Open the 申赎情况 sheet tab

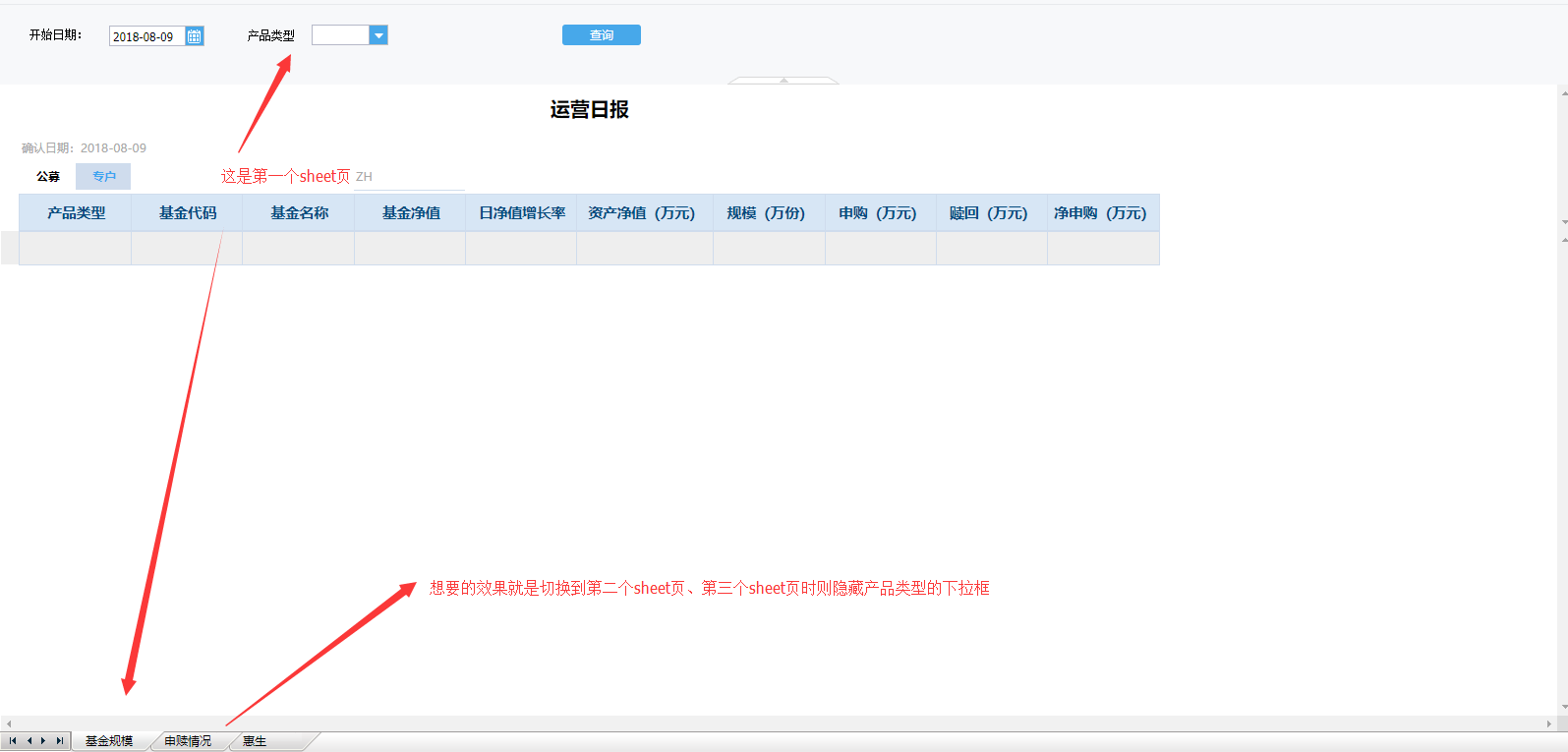click(x=188, y=741)
